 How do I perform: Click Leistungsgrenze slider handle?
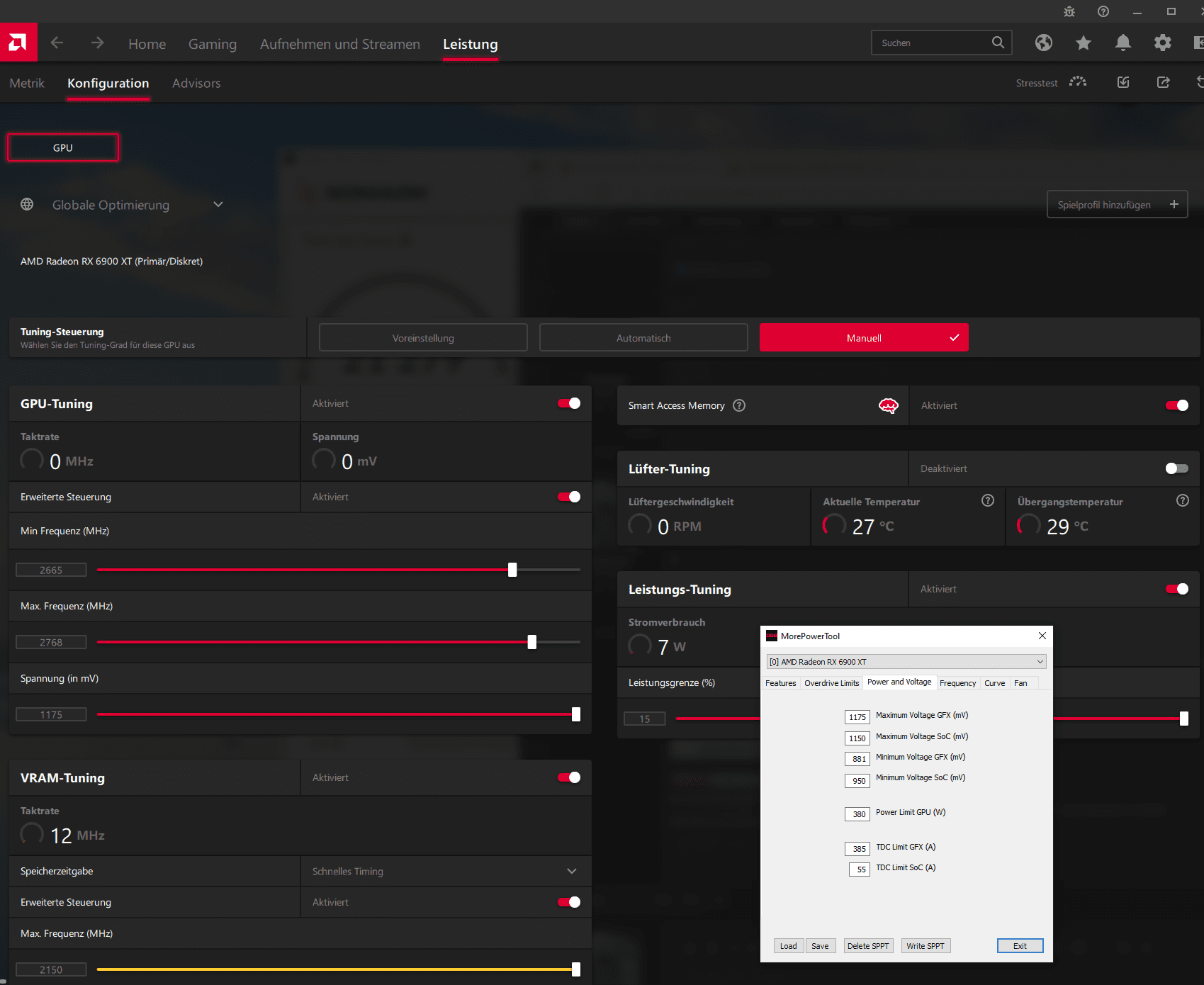point(1184,719)
